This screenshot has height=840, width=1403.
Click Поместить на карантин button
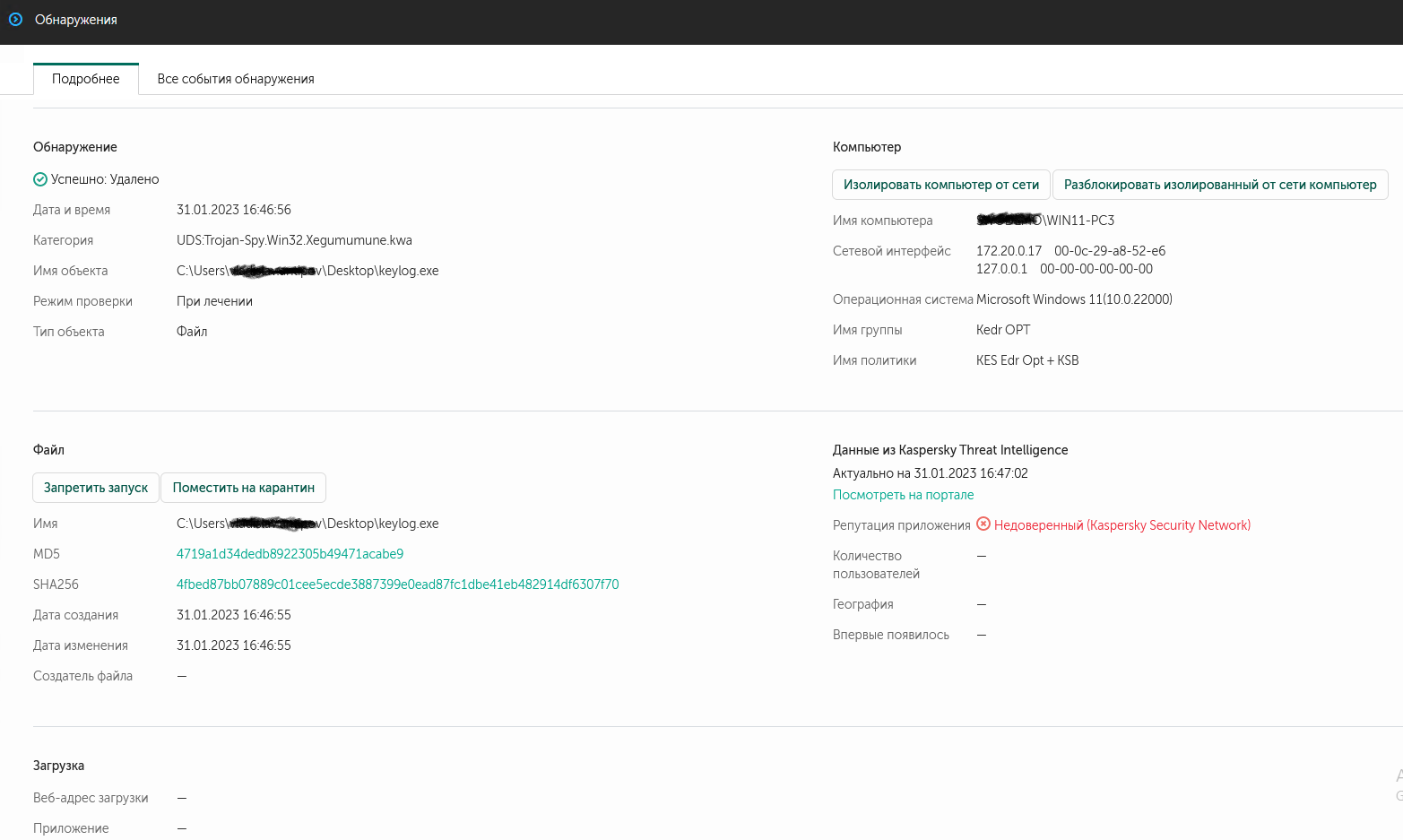243,488
